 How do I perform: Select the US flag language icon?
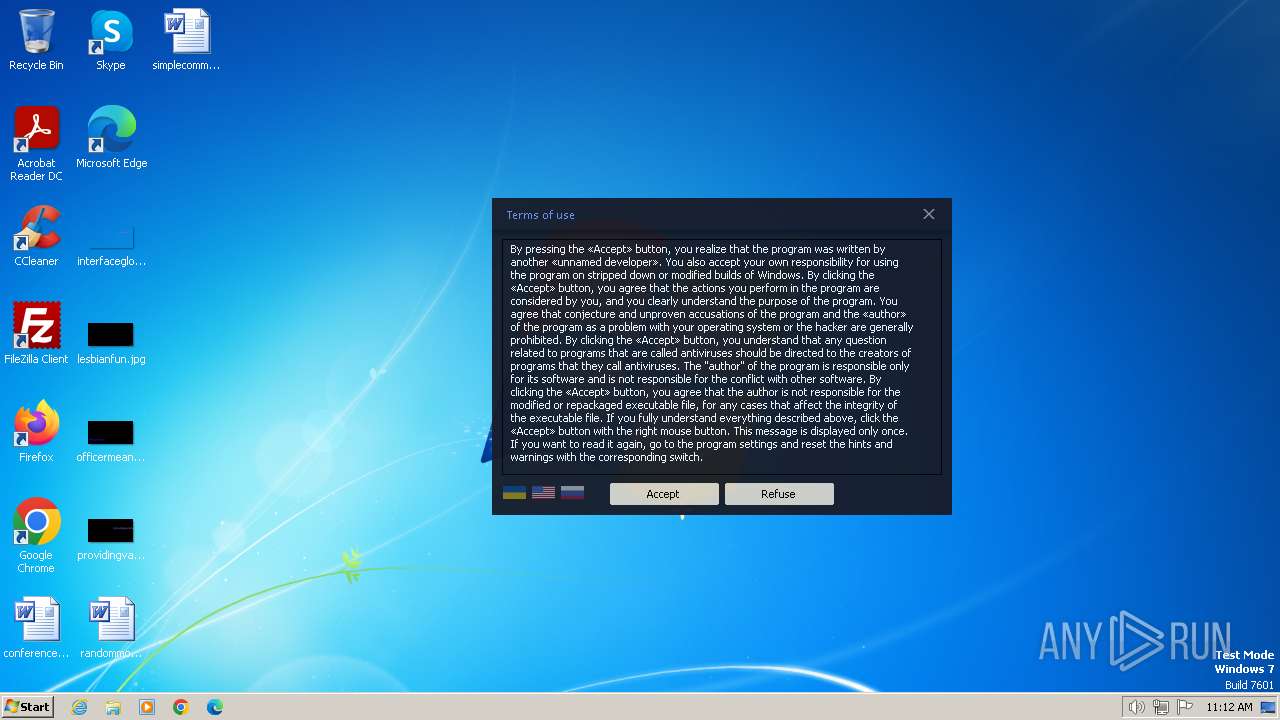[x=543, y=493]
